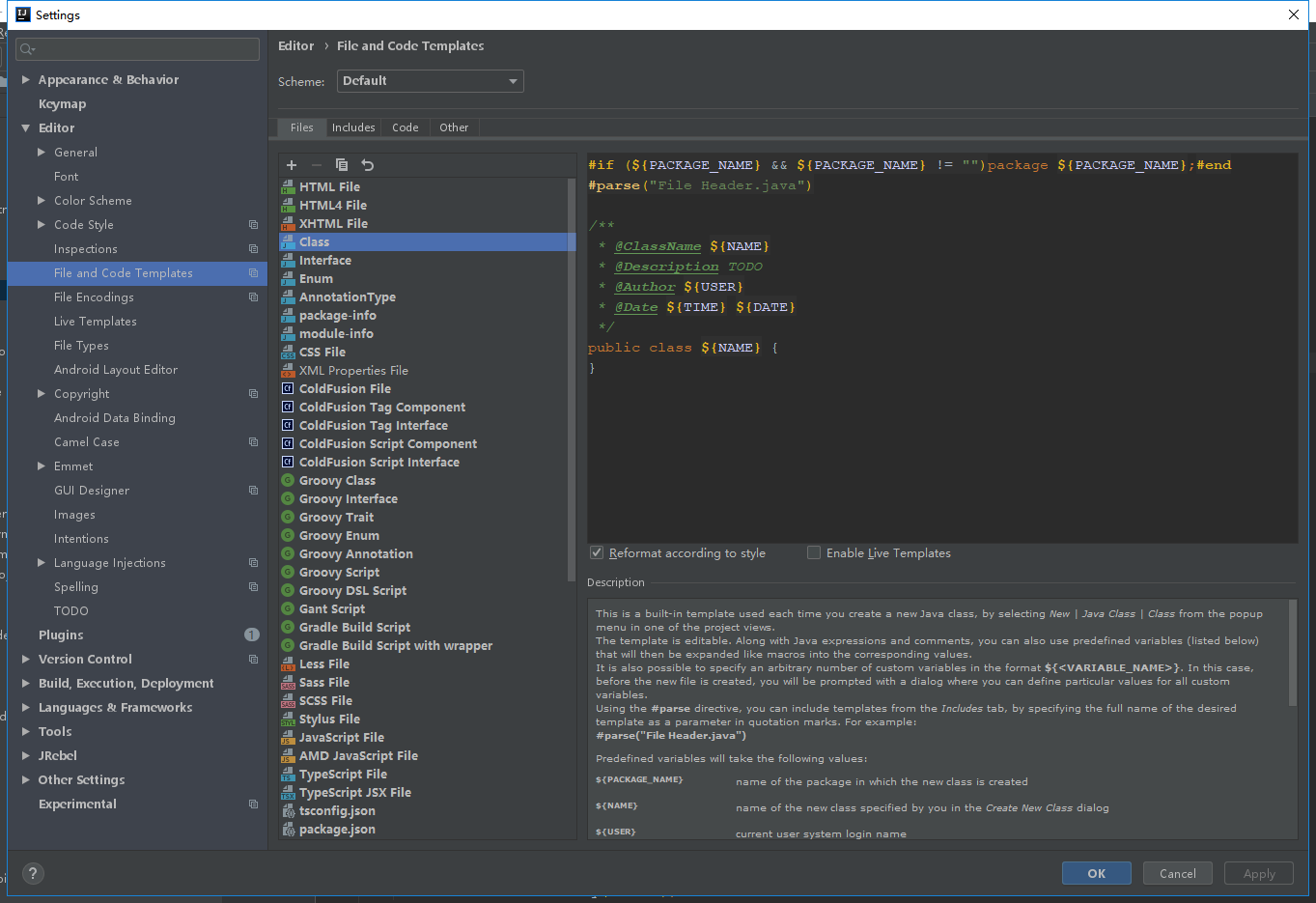Enable Live Templates checkbox
The image size is (1316, 903).
(814, 553)
